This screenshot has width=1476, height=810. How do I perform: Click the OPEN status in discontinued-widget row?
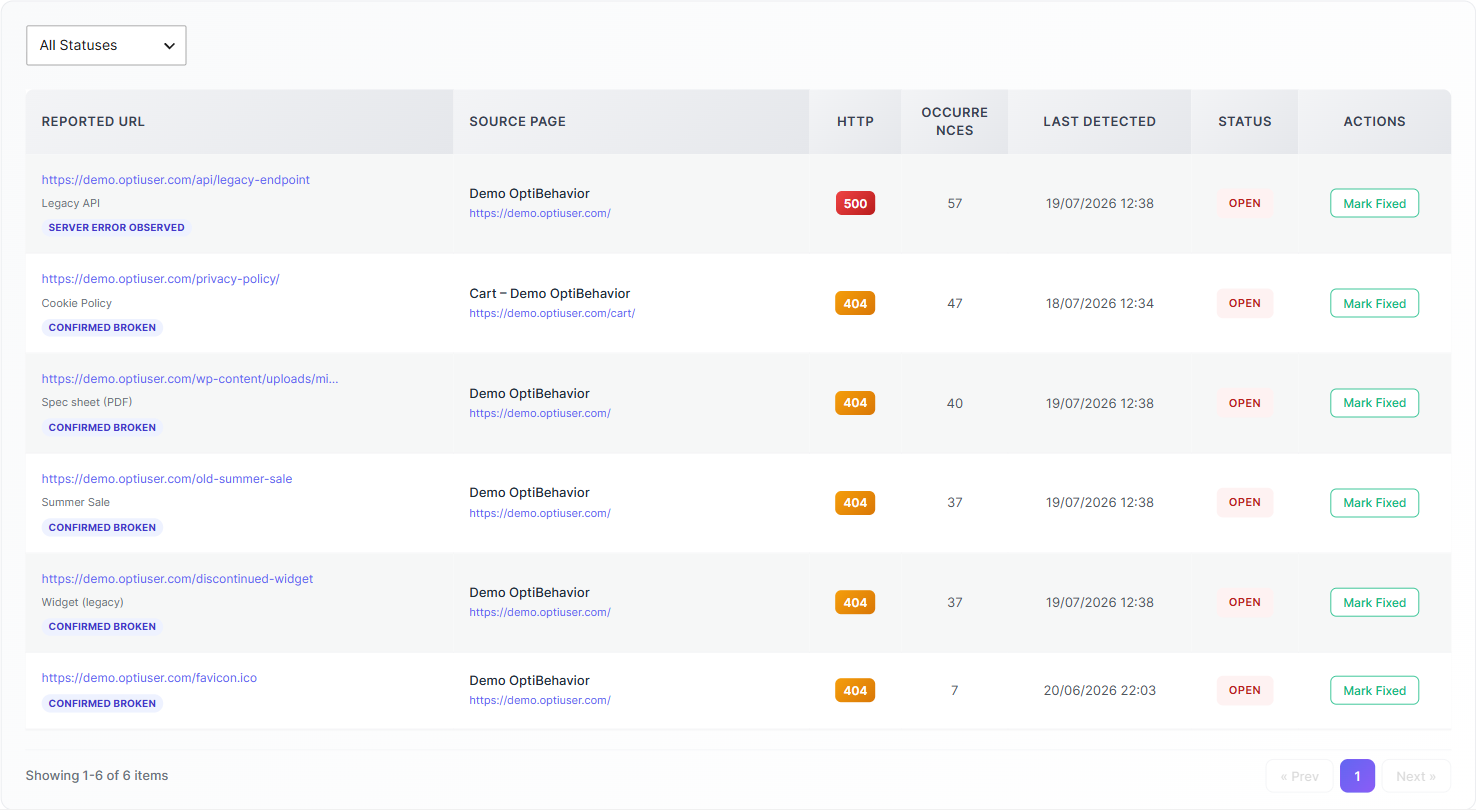pos(1245,602)
